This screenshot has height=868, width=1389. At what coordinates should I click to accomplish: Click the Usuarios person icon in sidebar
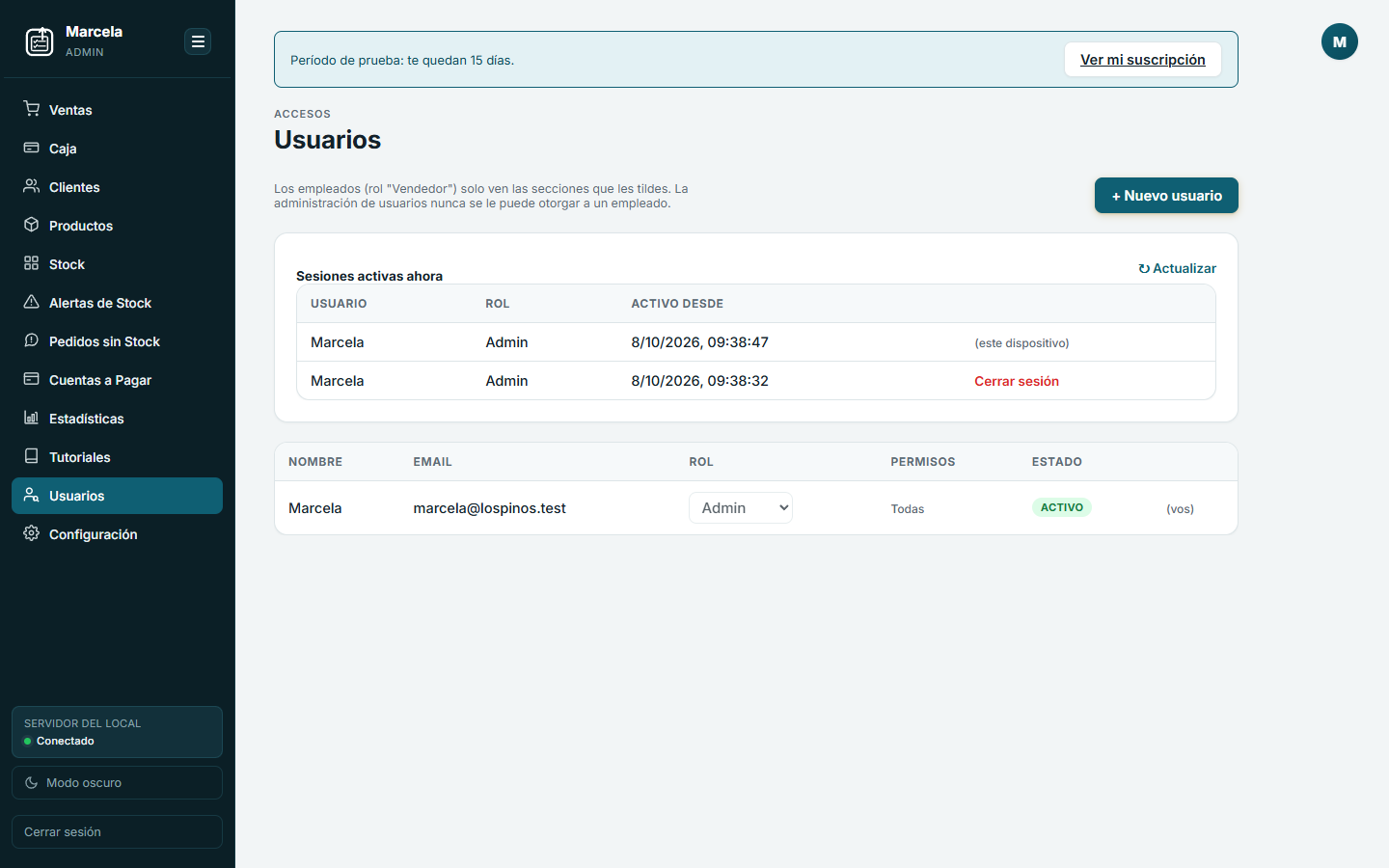click(32, 495)
